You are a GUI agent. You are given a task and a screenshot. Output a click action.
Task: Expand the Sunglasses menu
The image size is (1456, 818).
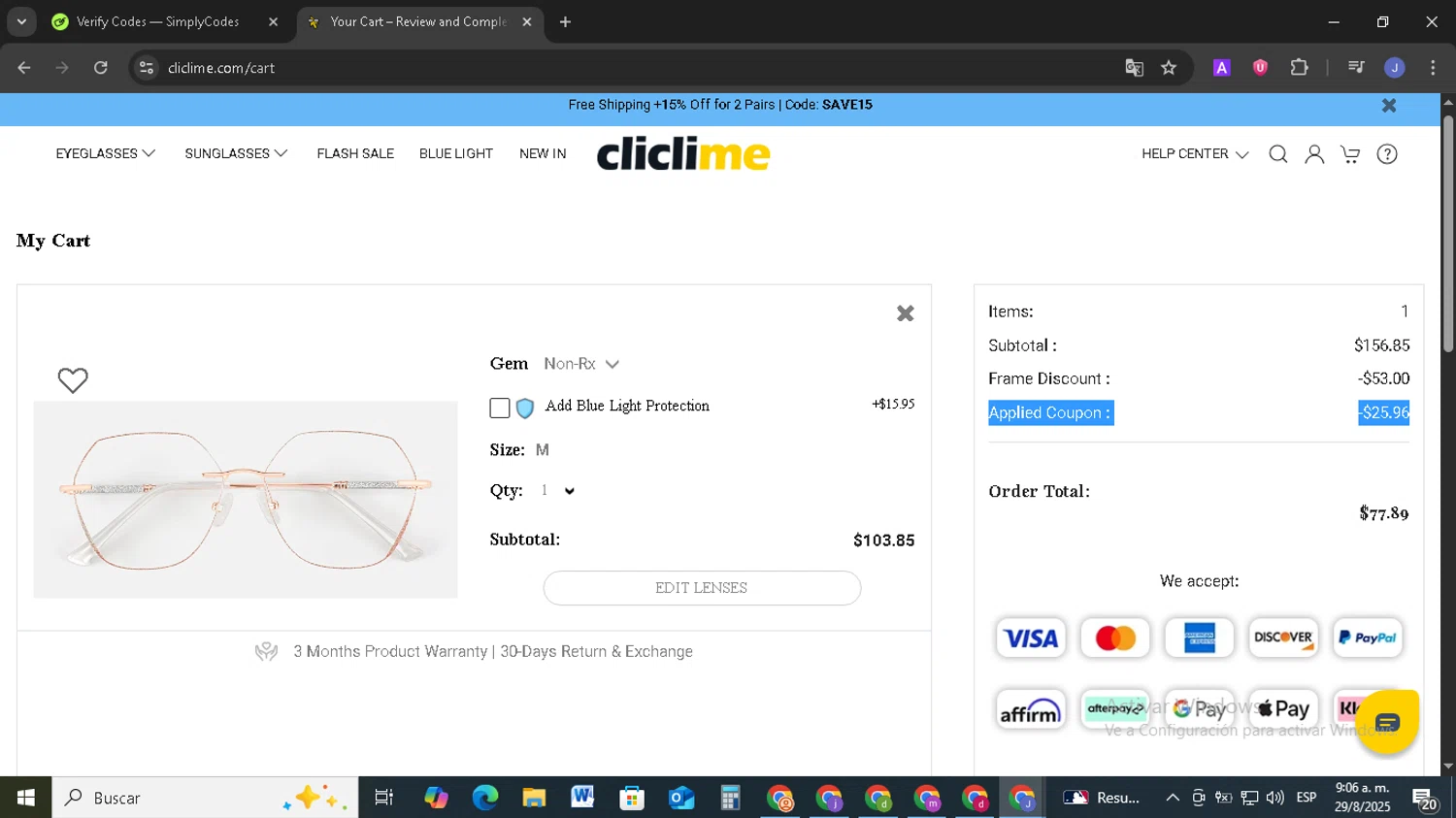click(236, 154)
